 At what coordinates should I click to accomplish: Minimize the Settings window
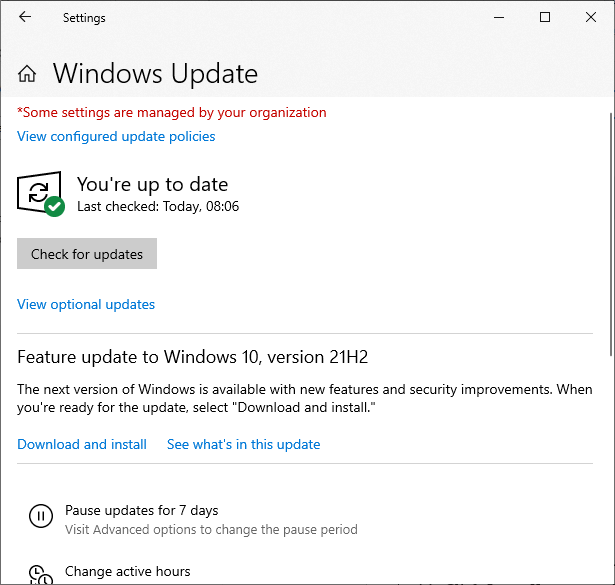(499, 18)
